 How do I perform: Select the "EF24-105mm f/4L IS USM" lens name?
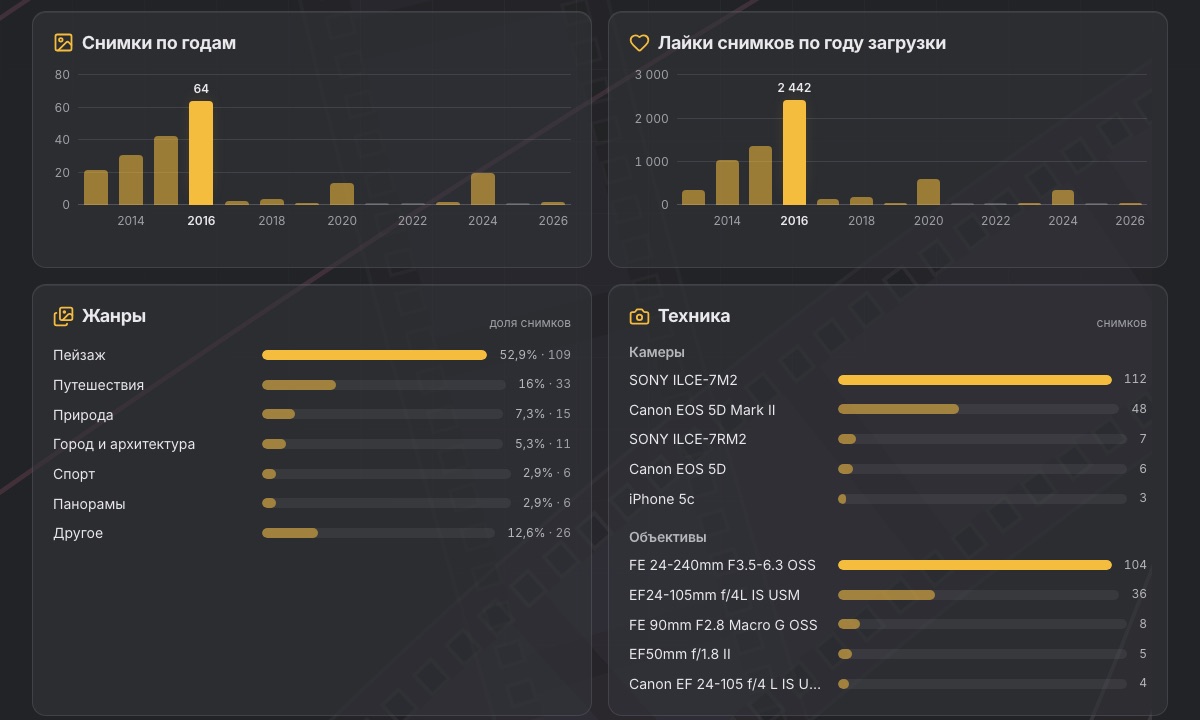[x=714, y=595]
